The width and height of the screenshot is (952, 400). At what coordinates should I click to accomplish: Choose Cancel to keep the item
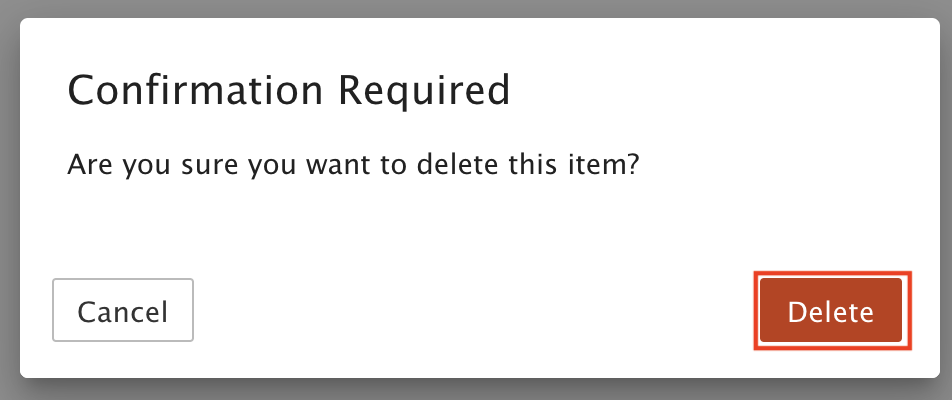(123, 310)
